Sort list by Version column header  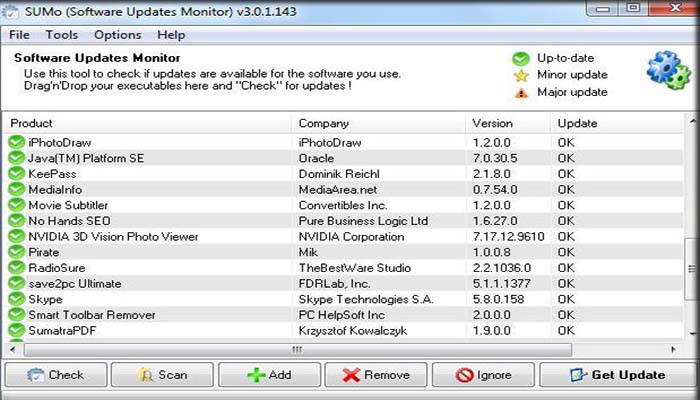[508, 123]
